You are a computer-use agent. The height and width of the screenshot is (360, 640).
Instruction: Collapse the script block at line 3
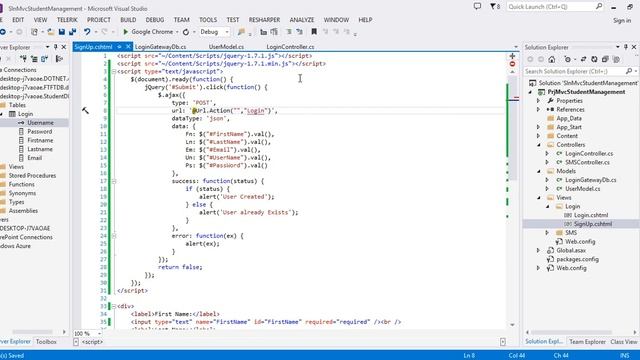click(x=114, y=71)
